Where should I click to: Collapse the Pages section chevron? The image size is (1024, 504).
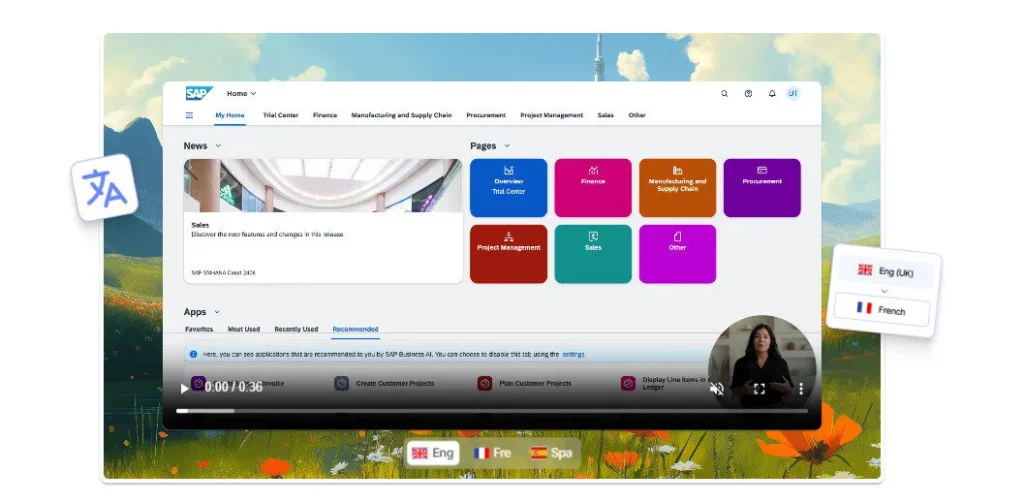(x=507, y=146)
